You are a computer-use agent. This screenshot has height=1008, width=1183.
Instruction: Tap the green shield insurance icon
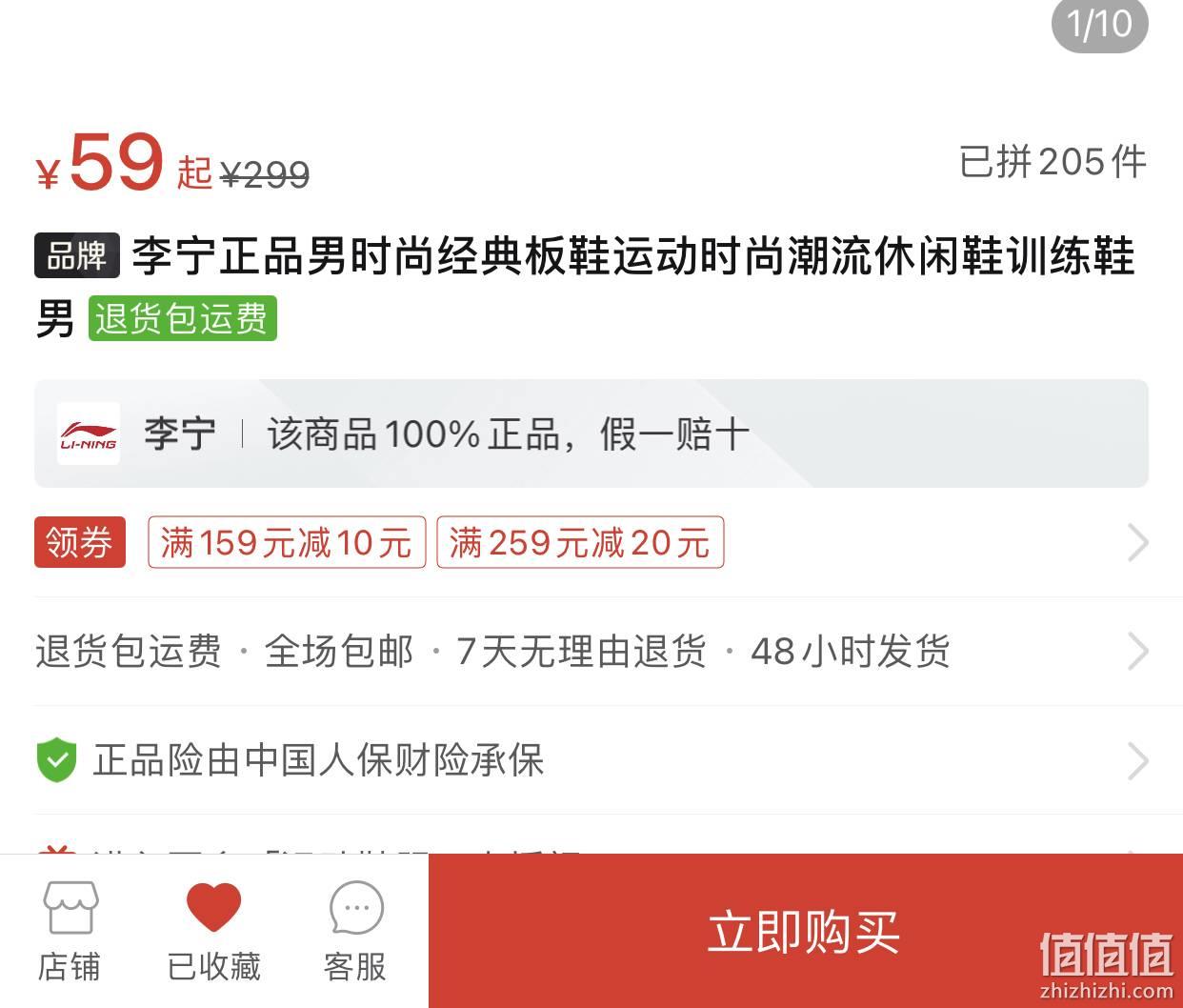point(56,760)
